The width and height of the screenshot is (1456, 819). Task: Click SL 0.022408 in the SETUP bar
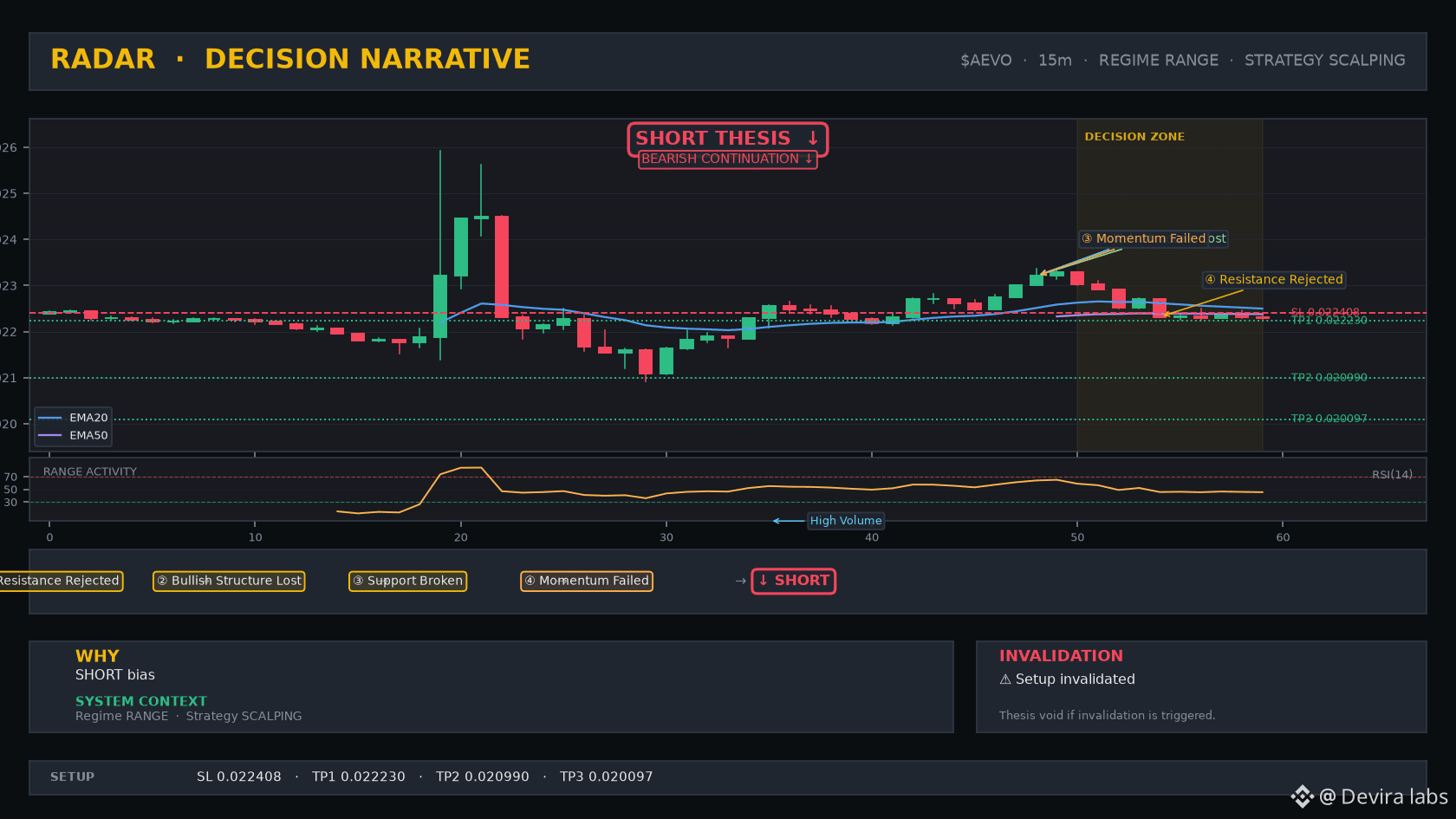pos(239,777)
